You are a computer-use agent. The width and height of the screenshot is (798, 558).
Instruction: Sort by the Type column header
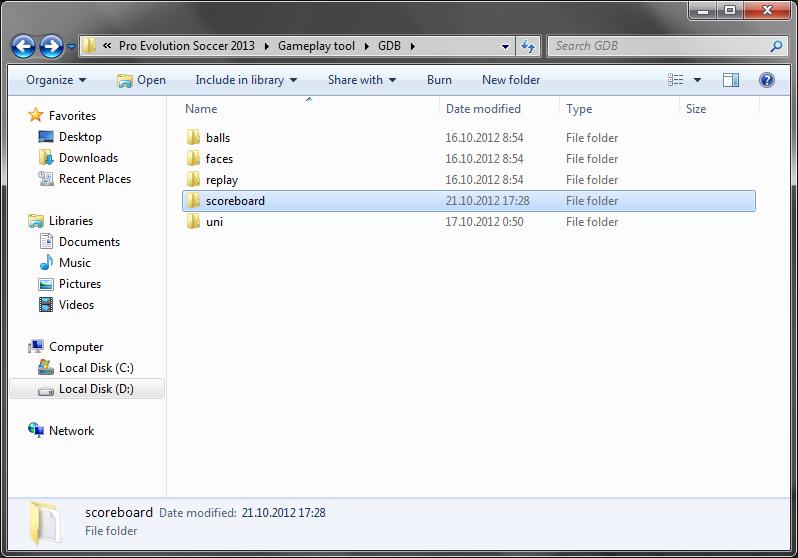(x=579, y=109)
